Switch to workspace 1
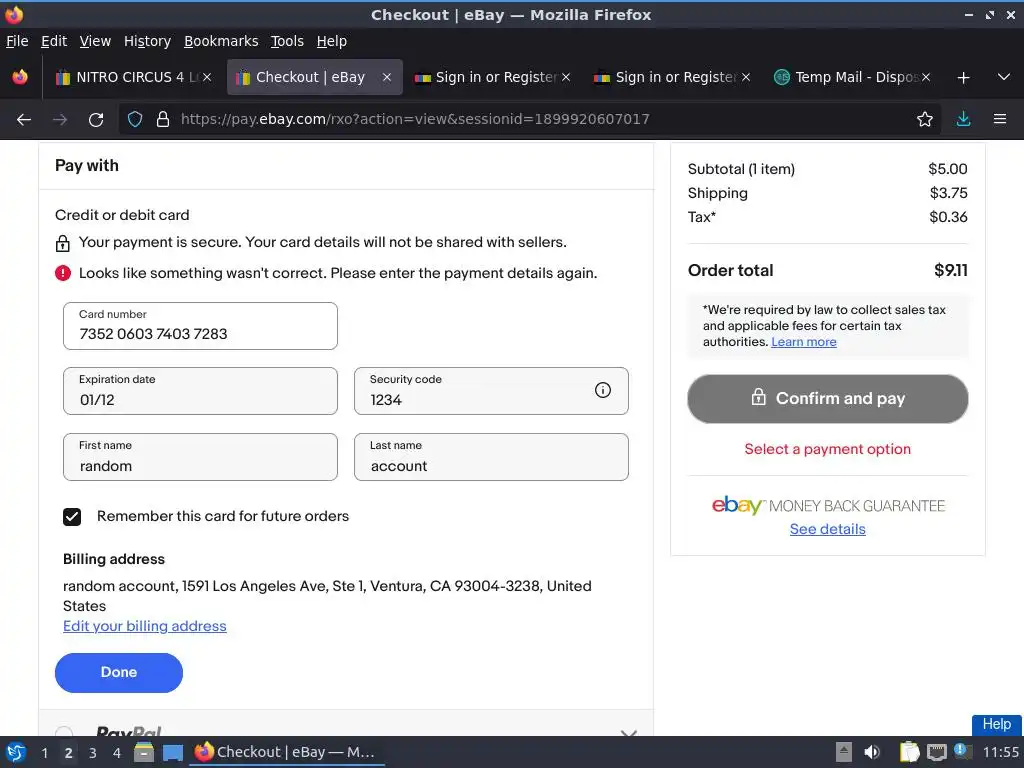 click(x=44, y=753)
